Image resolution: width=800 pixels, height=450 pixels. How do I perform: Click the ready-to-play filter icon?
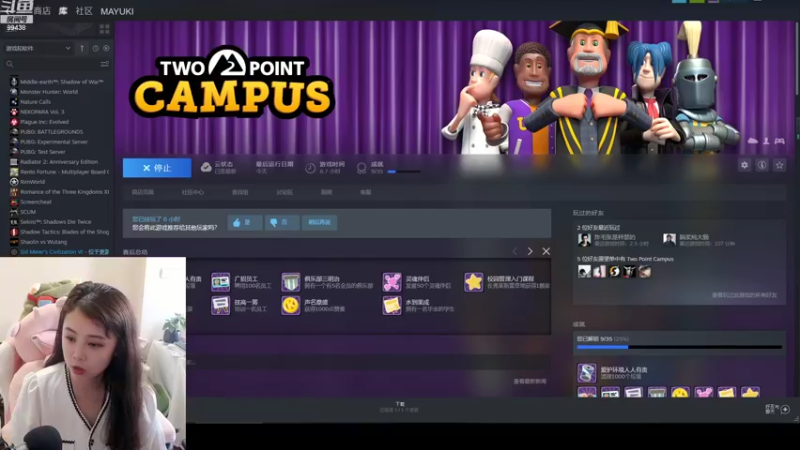pyautogui.click(x=106, y=48)
